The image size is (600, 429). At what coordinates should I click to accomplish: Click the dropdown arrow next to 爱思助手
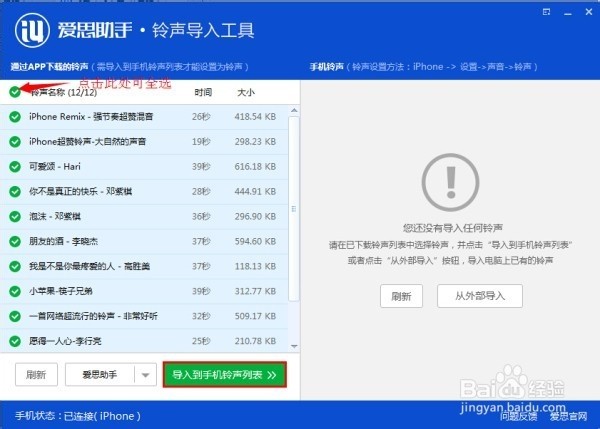point(145,375)
